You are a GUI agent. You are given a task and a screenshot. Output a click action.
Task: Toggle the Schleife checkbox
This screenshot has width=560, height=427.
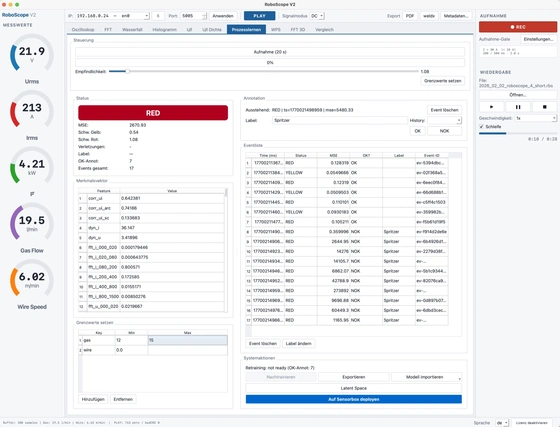pos(481,126)
